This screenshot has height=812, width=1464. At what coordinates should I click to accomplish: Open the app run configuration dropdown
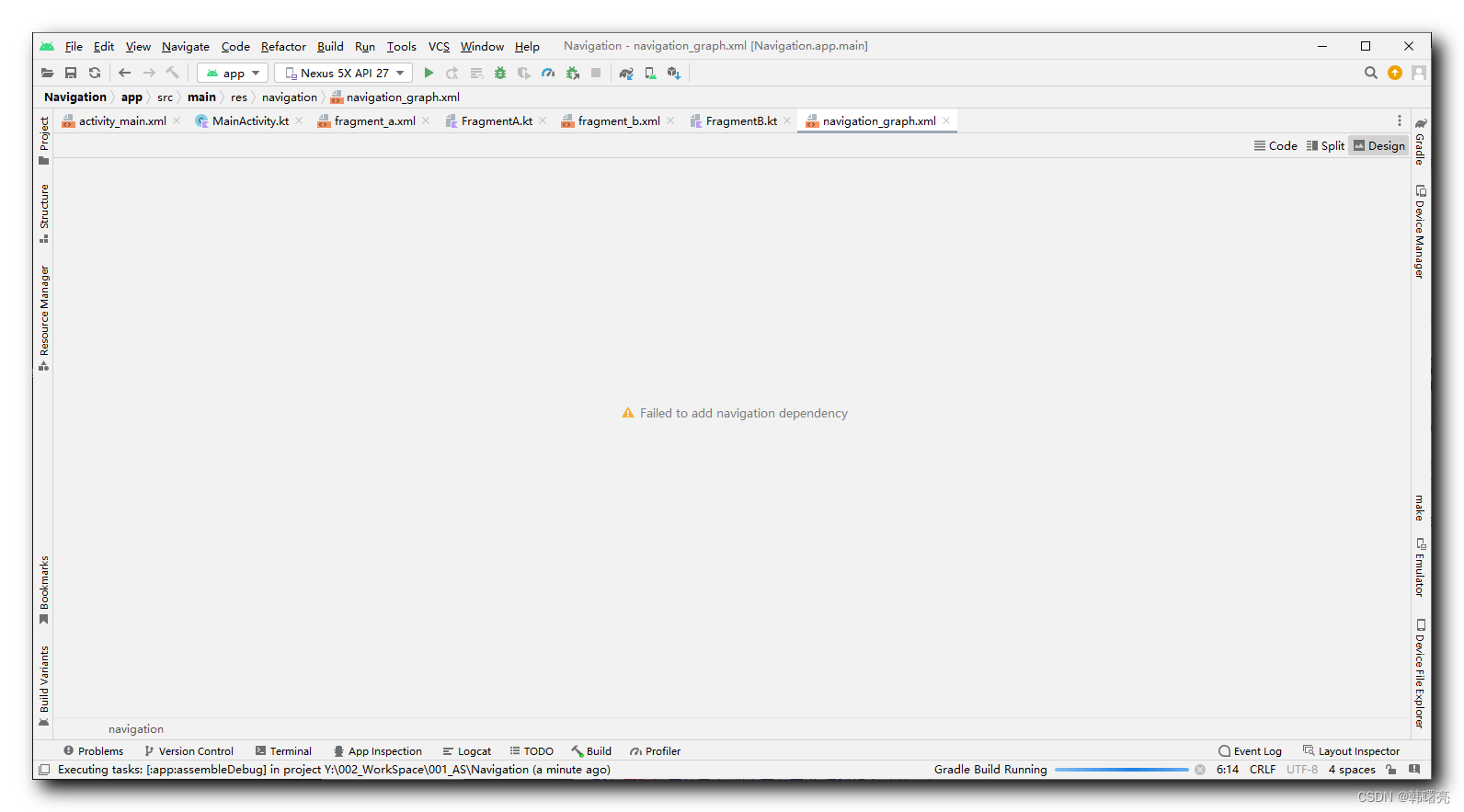pos(233,73)
